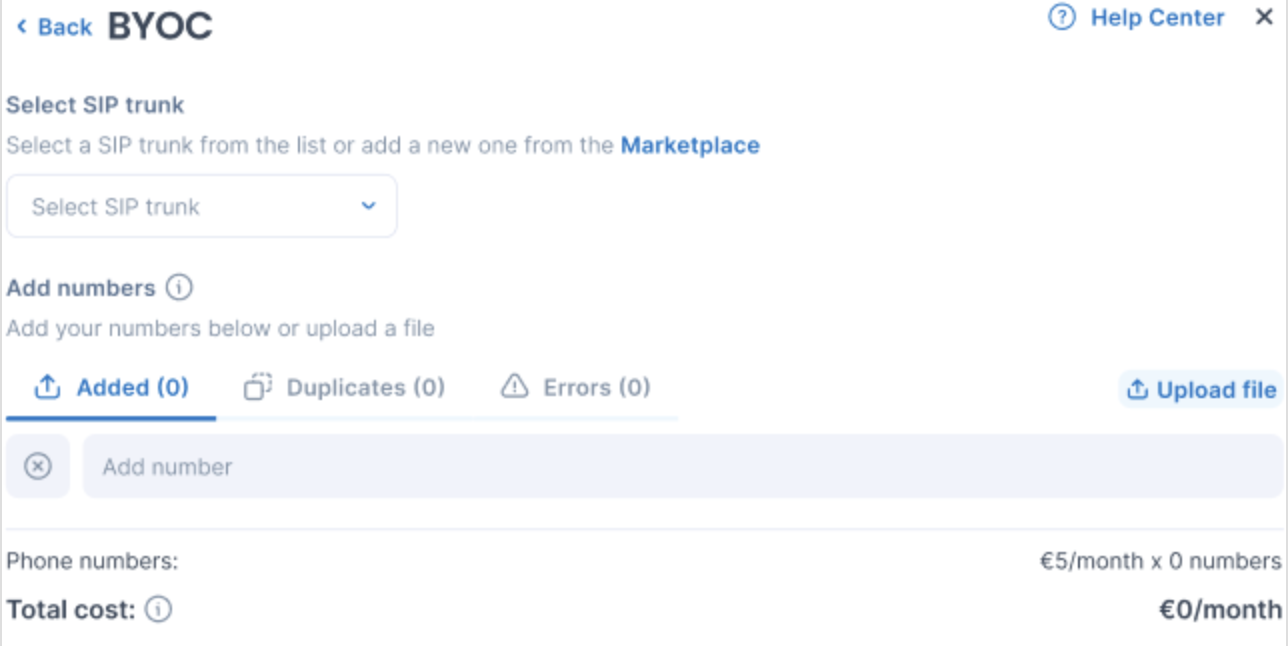Screen dimensions: 1288x646
Task: Click the Back chevron arrow icon
Action: coord(22,27)
